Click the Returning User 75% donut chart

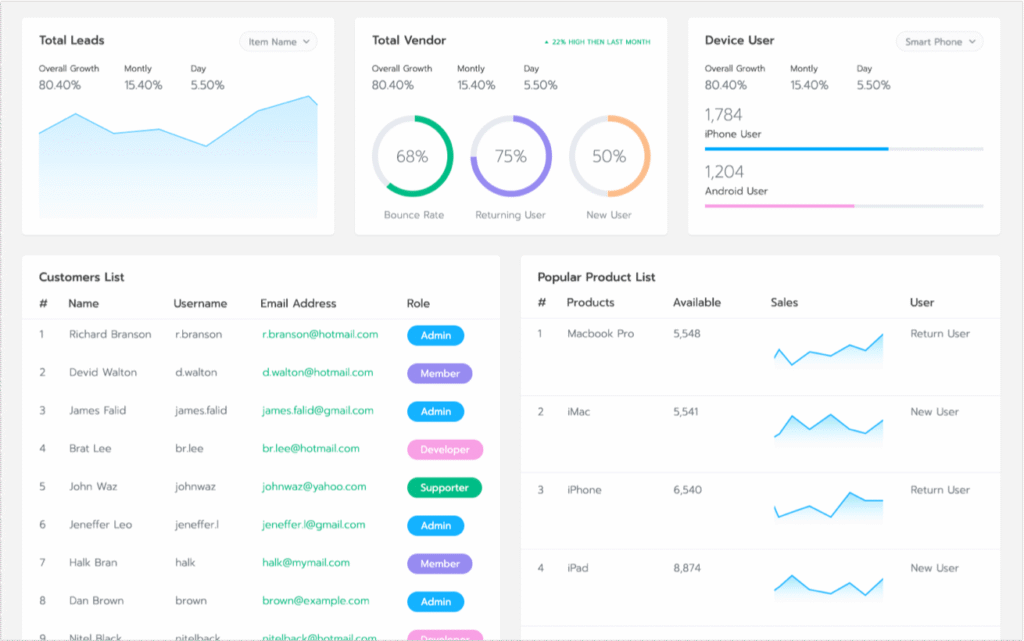(x=511, y=156)
